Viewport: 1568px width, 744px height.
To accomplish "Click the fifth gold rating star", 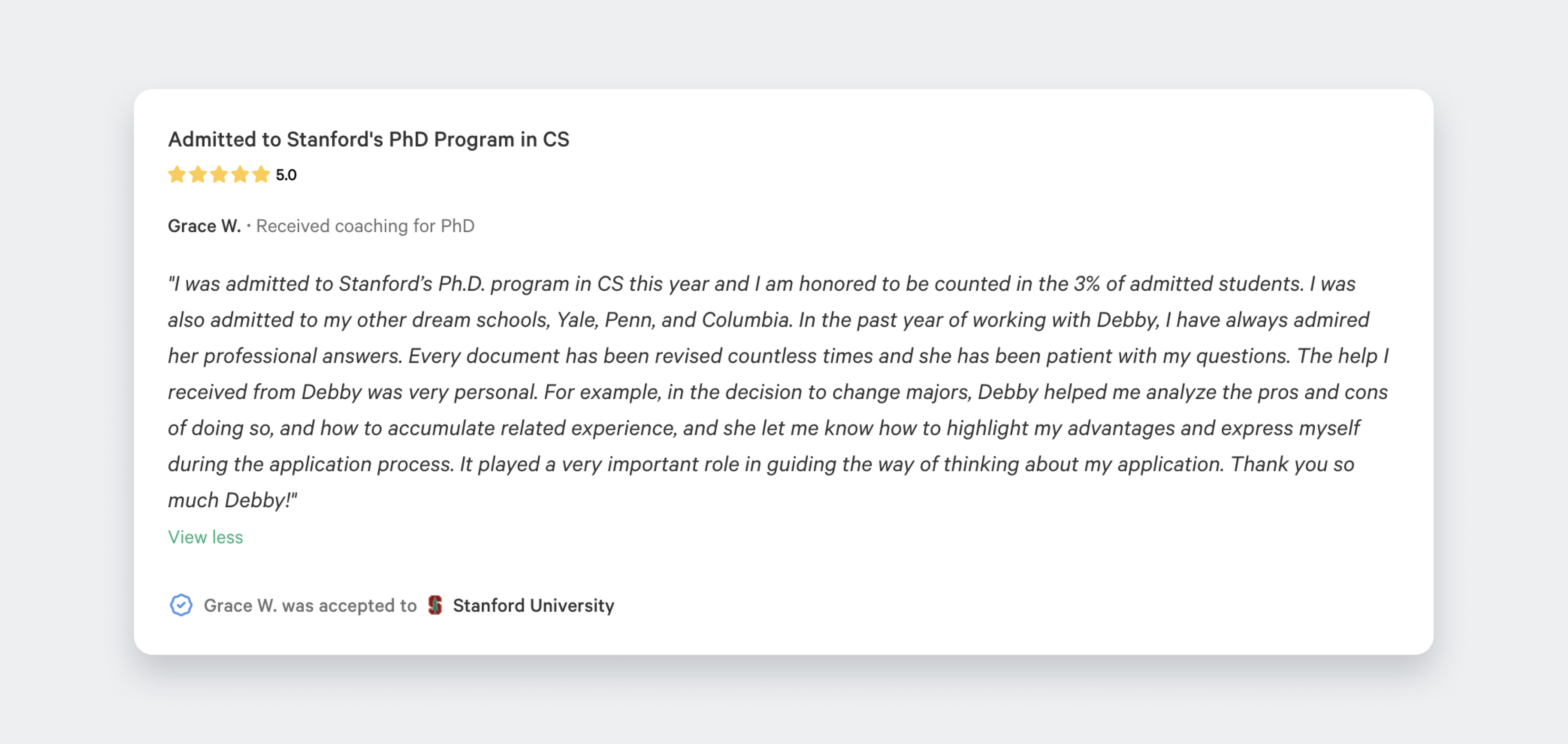I will click(x=261, y=175).
